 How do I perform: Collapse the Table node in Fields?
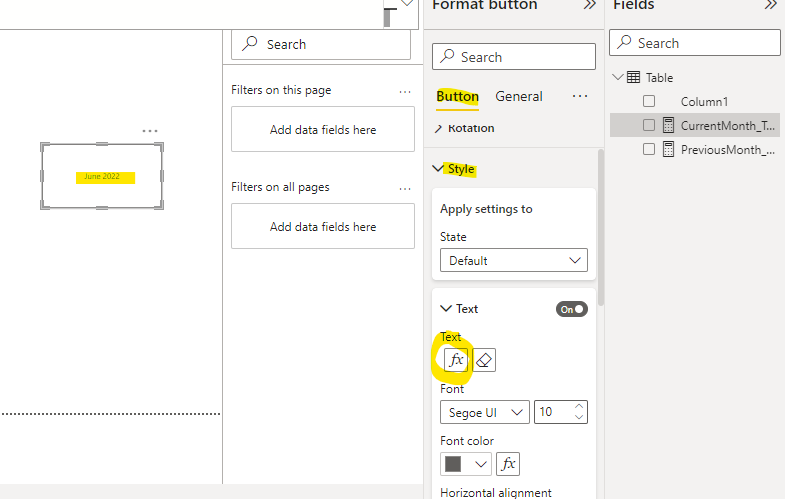tap(618, 77)
